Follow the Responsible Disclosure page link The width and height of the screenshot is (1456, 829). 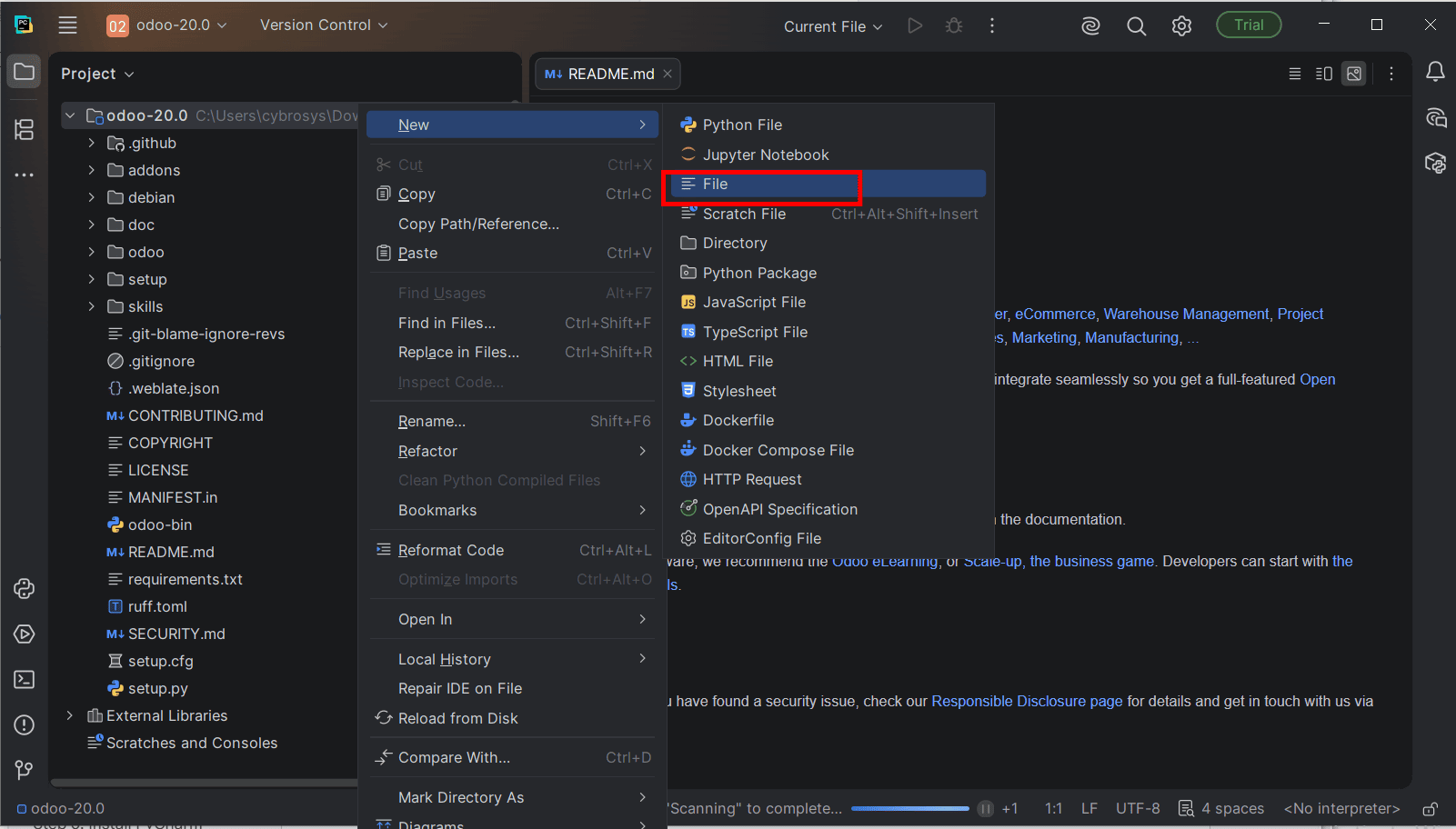(x=1027, y=701)
